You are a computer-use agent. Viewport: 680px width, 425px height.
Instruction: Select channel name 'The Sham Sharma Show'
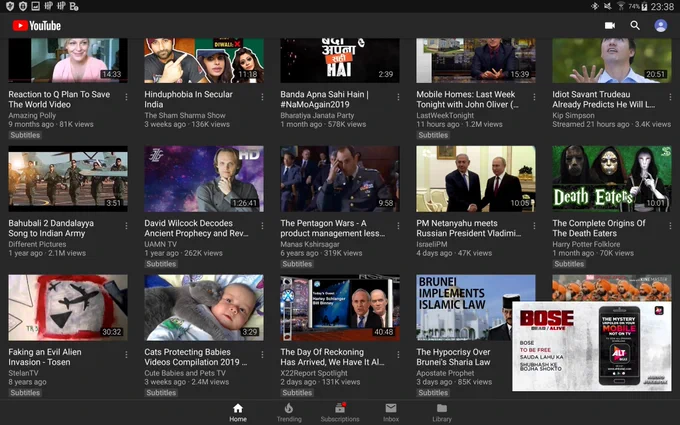tap(185, 115)
